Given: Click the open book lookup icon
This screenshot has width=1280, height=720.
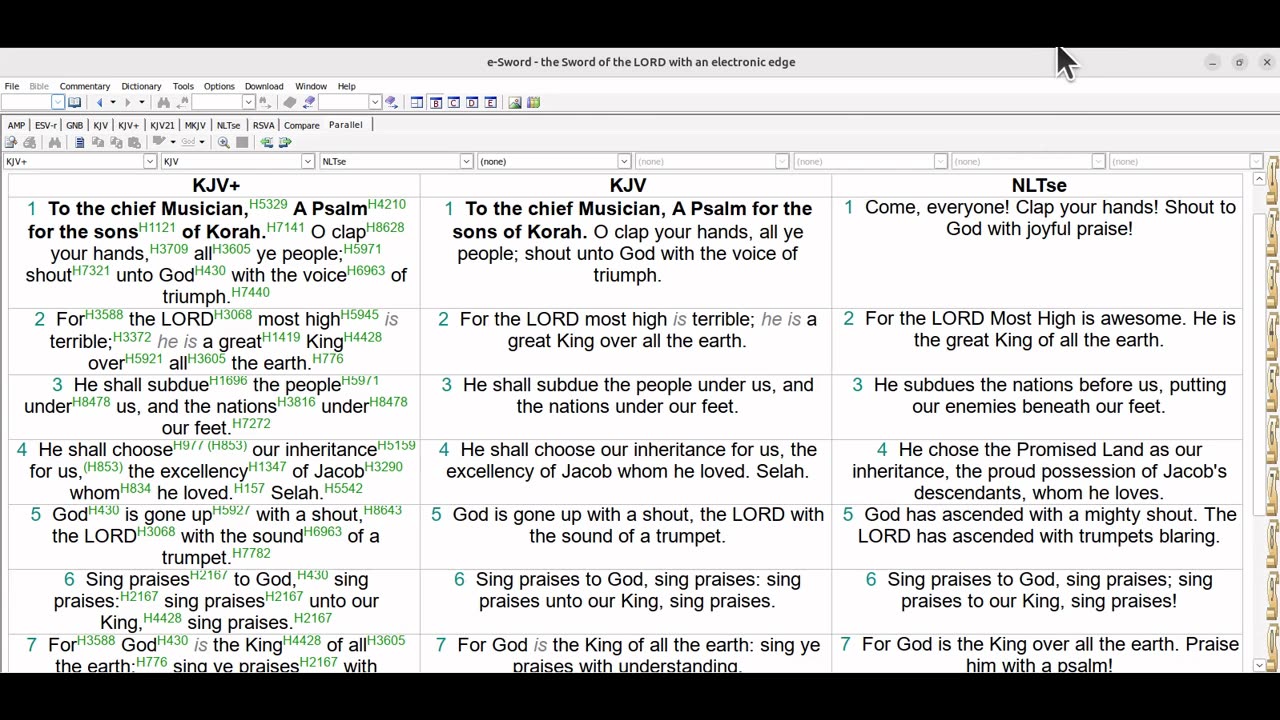Looking at the screenshot, I should (x=74, y=102).
